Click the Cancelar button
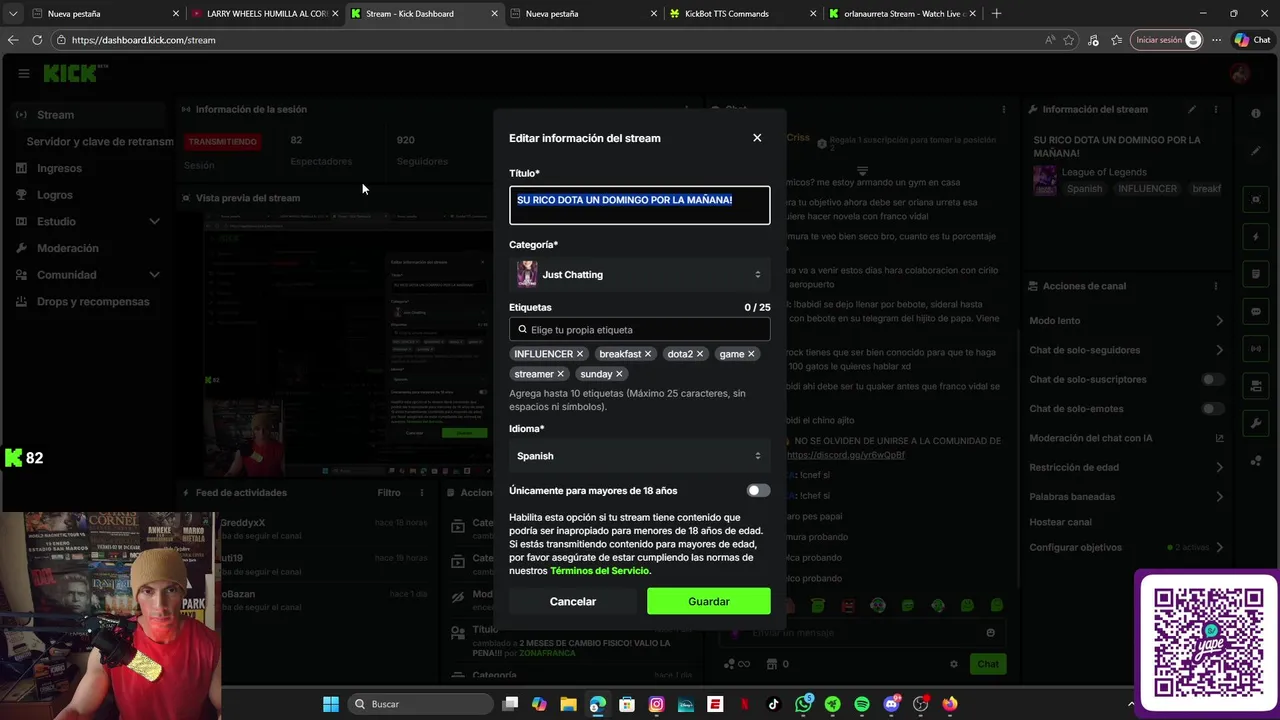1280x720 pixels. coord(573,602)
